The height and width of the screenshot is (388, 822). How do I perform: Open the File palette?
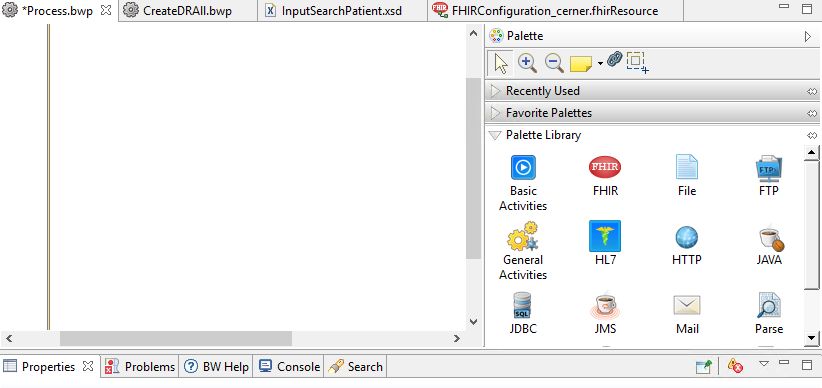tap(686, 176)
